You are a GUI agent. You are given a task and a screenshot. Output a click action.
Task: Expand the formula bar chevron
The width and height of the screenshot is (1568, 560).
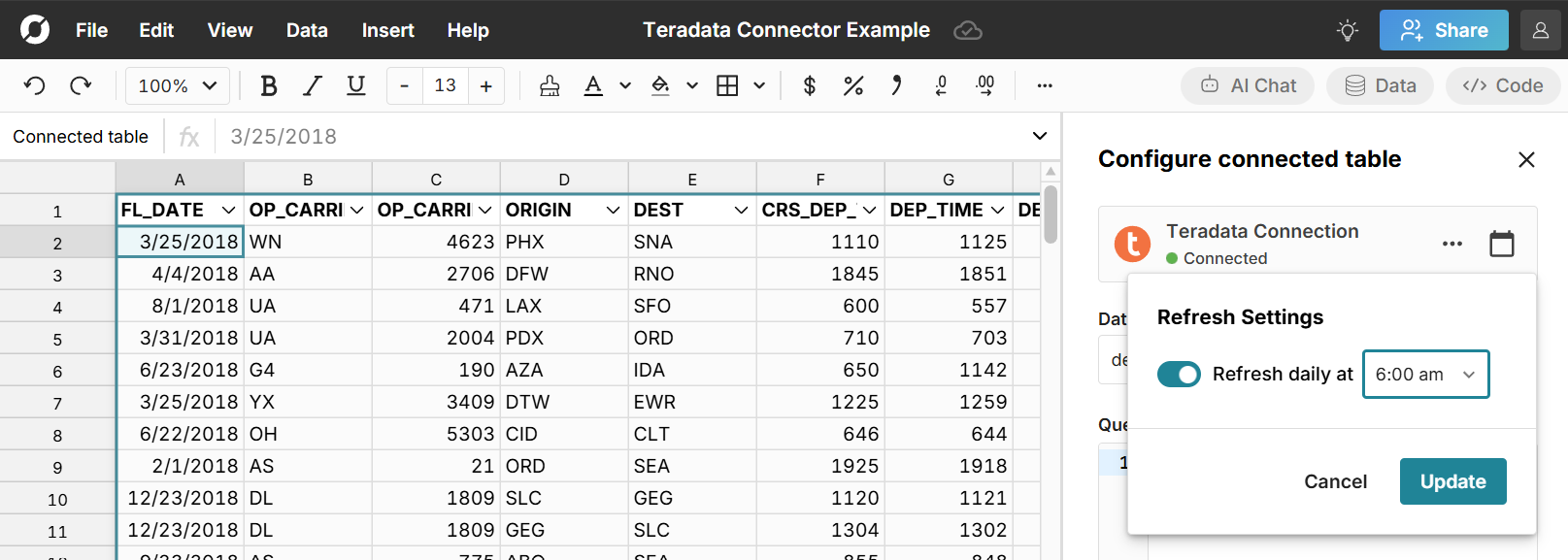[x=1040, y=136]
